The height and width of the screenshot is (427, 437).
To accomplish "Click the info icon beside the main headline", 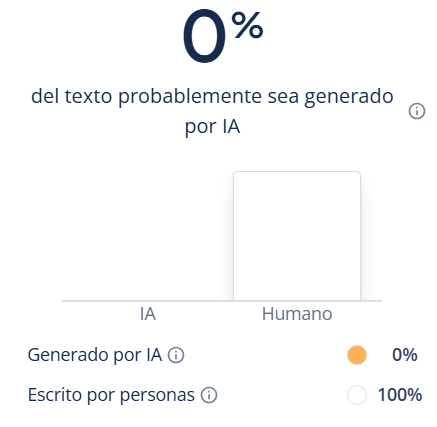I will tap(417, 111).
